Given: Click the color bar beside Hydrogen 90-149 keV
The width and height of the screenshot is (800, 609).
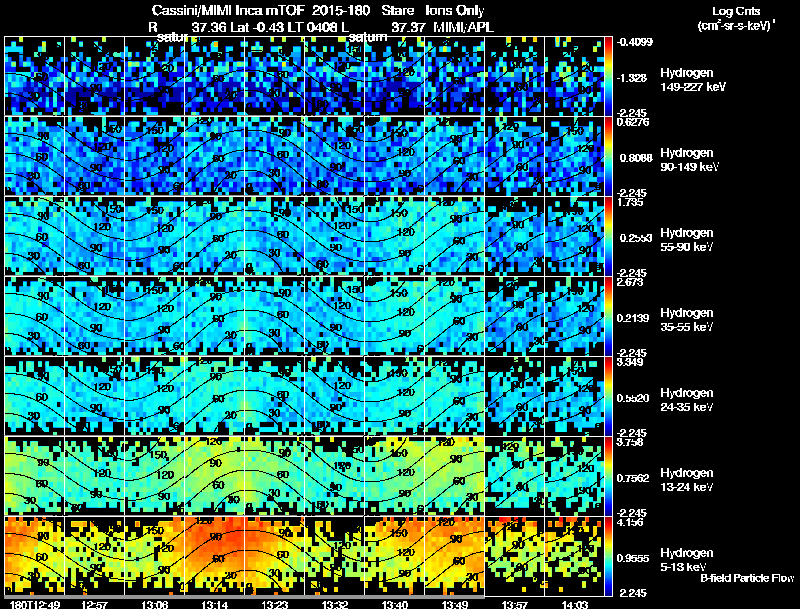Looking at the screenshot, I should click(608, 156).
